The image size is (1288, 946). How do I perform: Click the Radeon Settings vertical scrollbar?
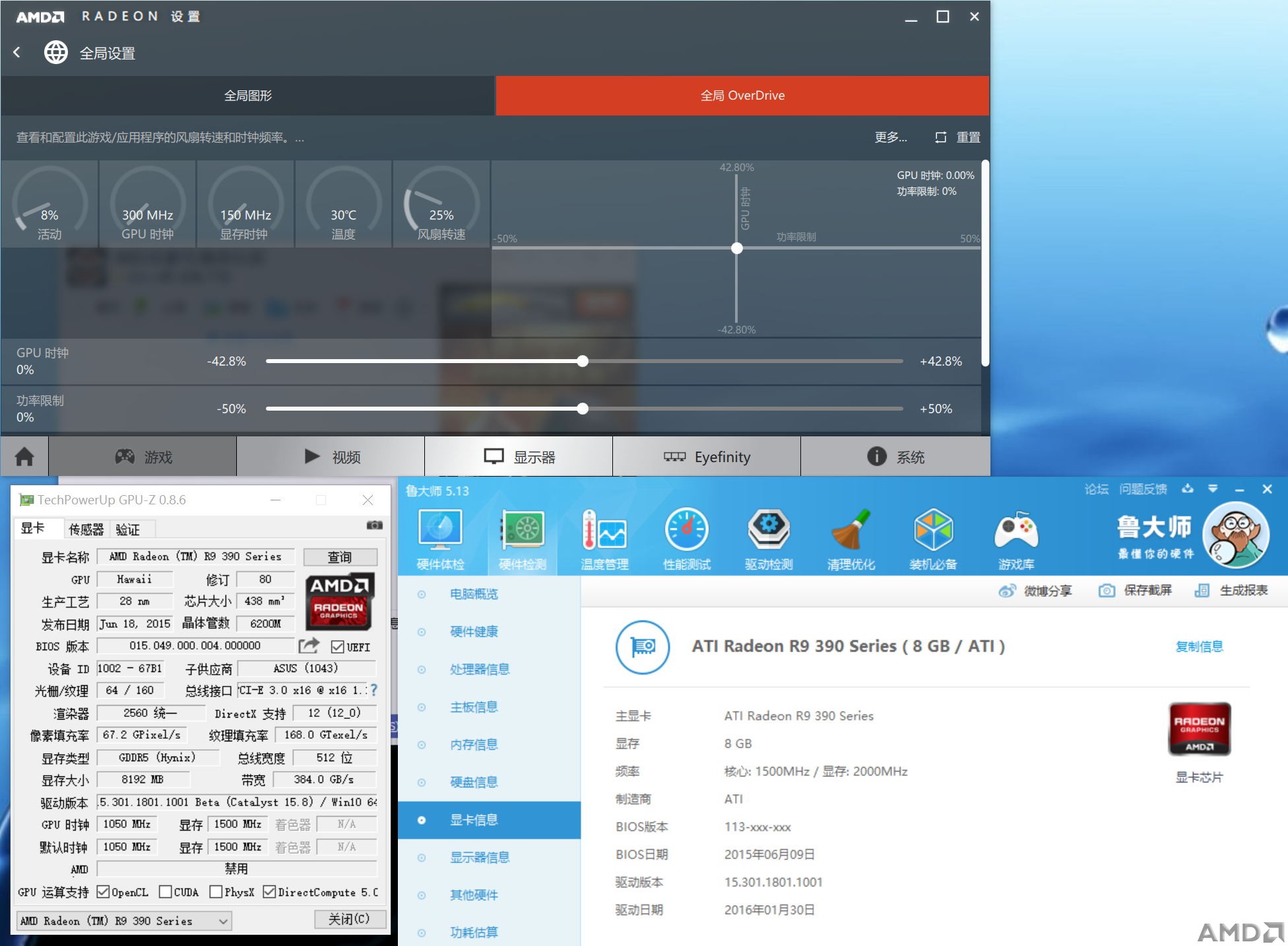[985, 263]
